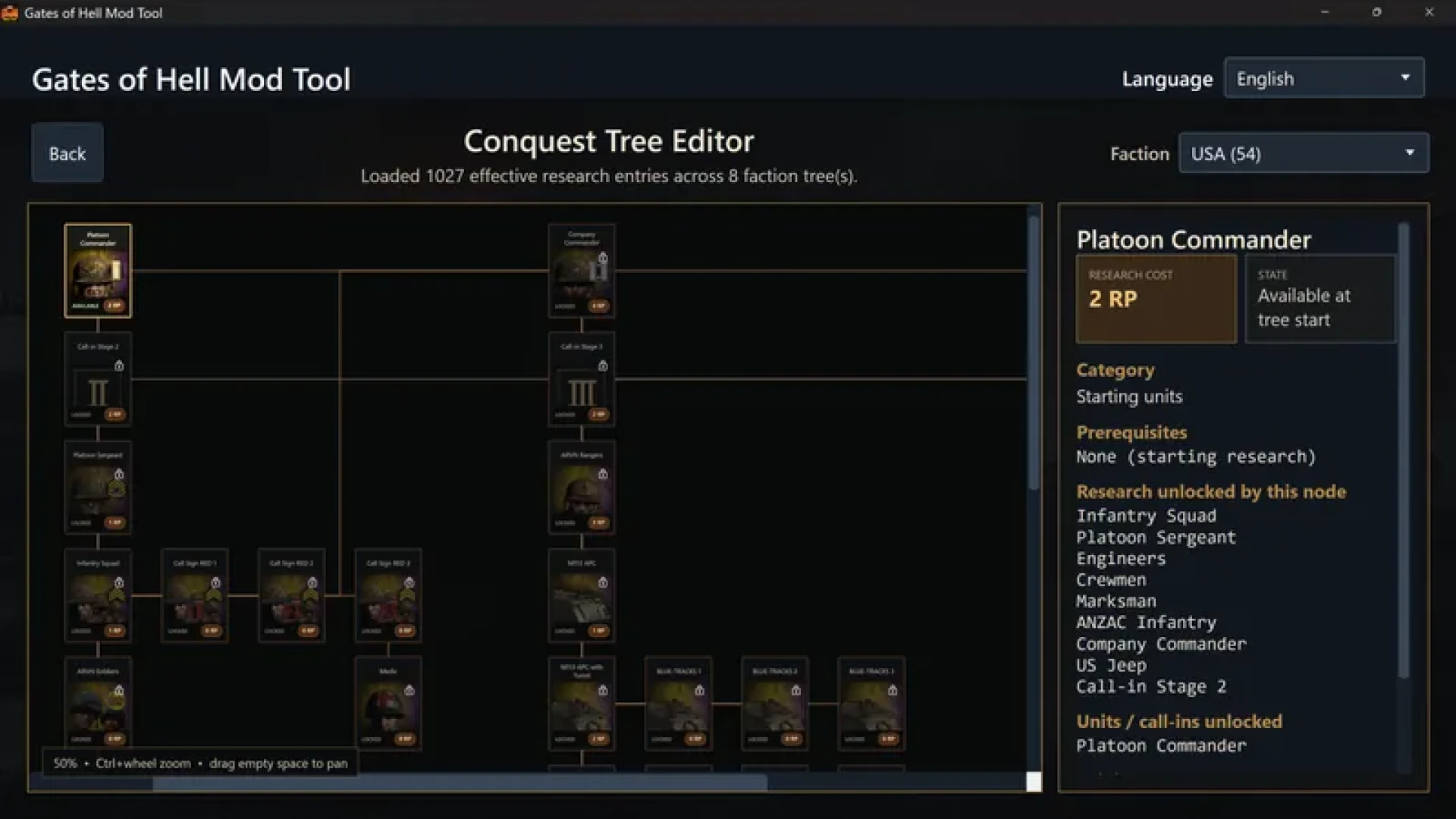Click the Gates of Hell app icon in title bar

click(10, 12)
